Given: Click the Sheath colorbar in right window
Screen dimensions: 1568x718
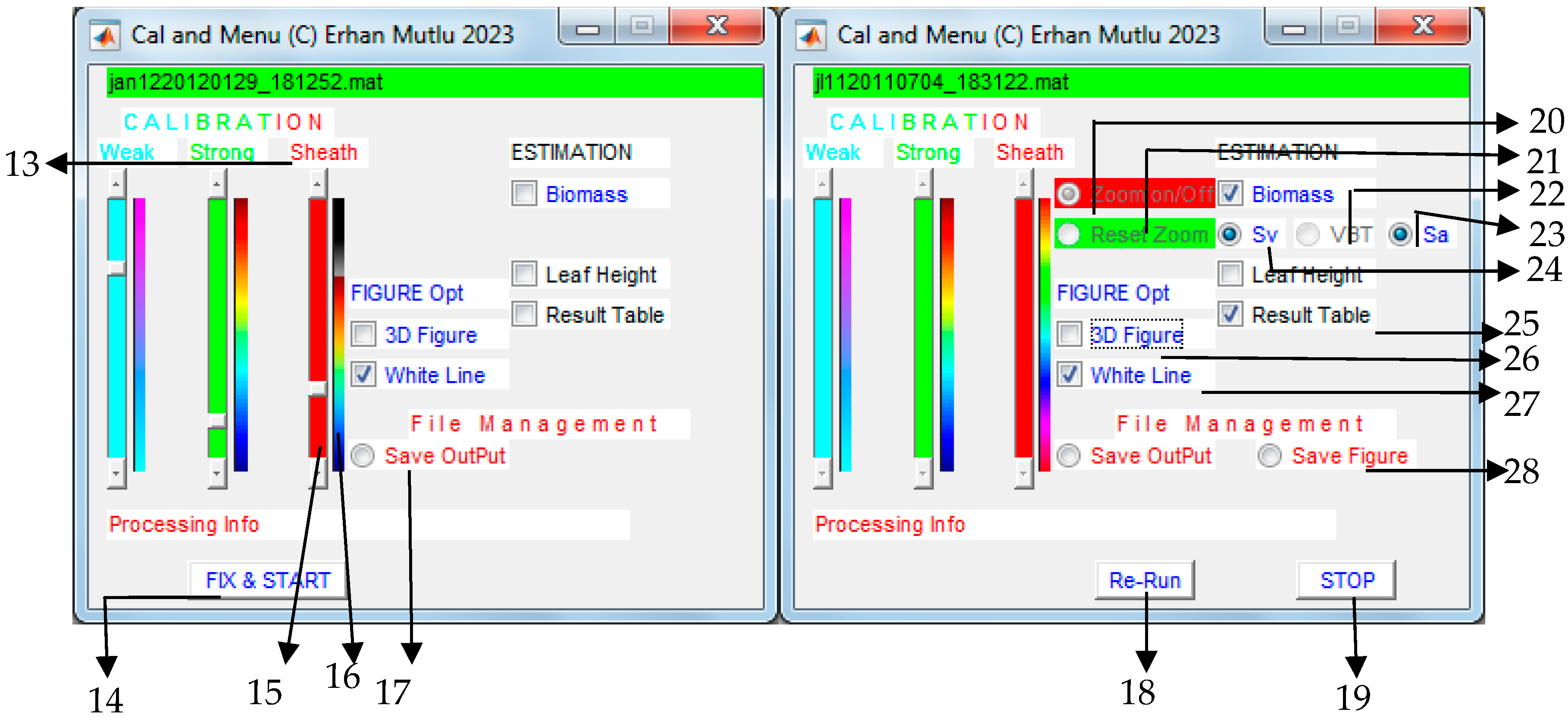Looking at the screenshot, I should tap(1045, 334).
